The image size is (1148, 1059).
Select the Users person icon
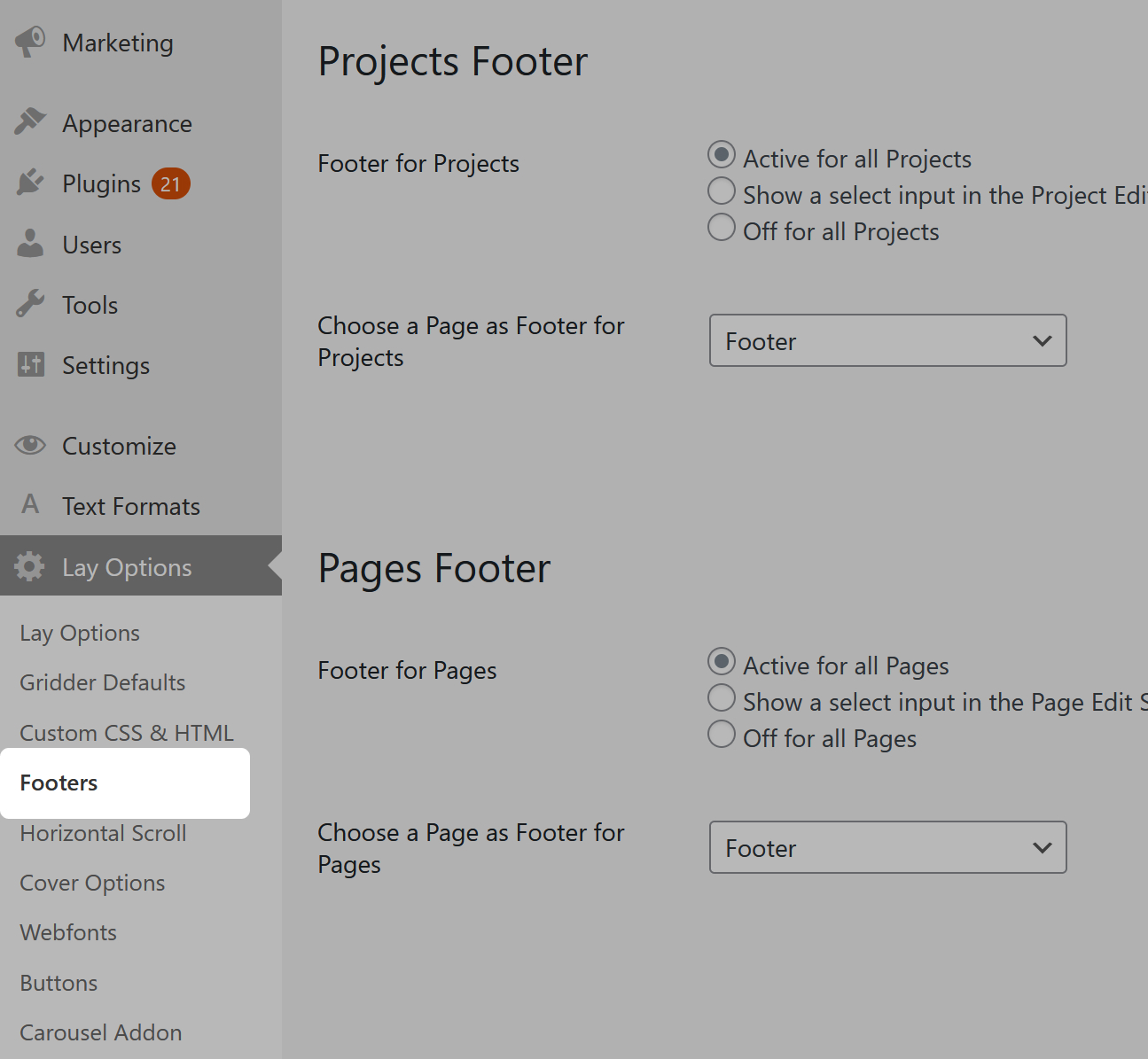[29, 244]
